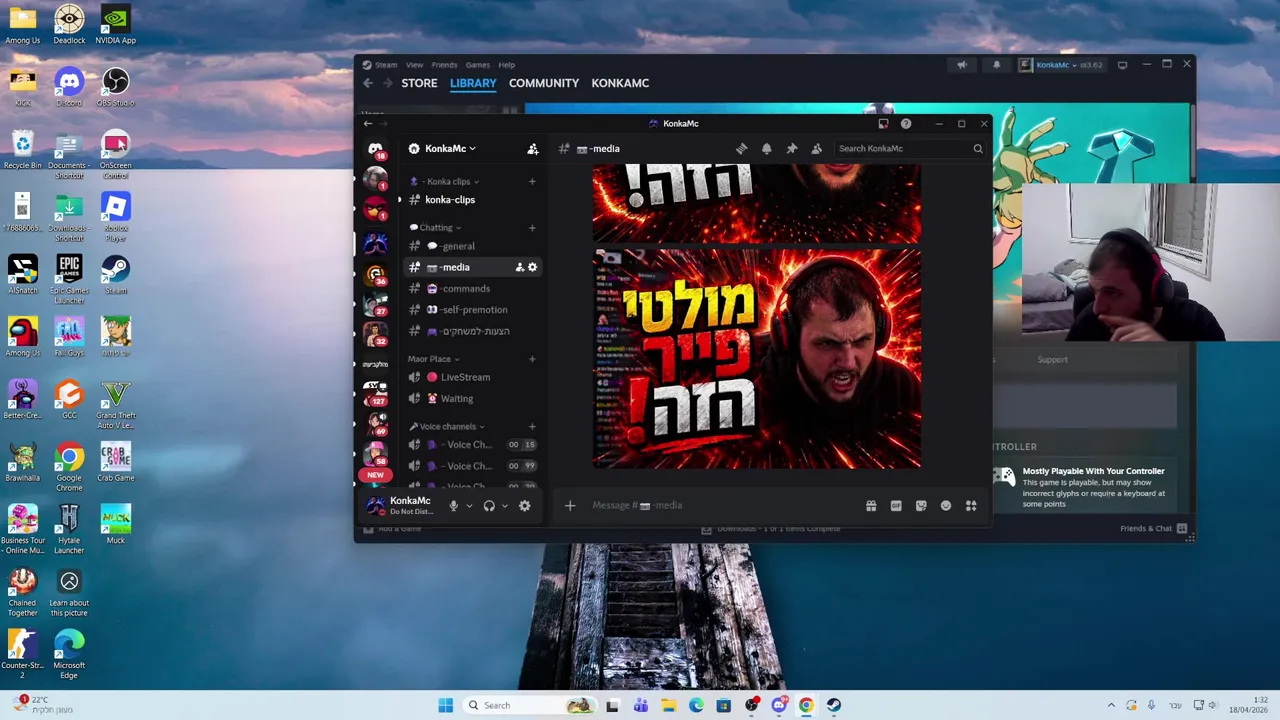The width and height of the screenshot is (1280, 720).
Task: Open User Settings gear beside KonkaMc profile
Action: tap(524, 506)
